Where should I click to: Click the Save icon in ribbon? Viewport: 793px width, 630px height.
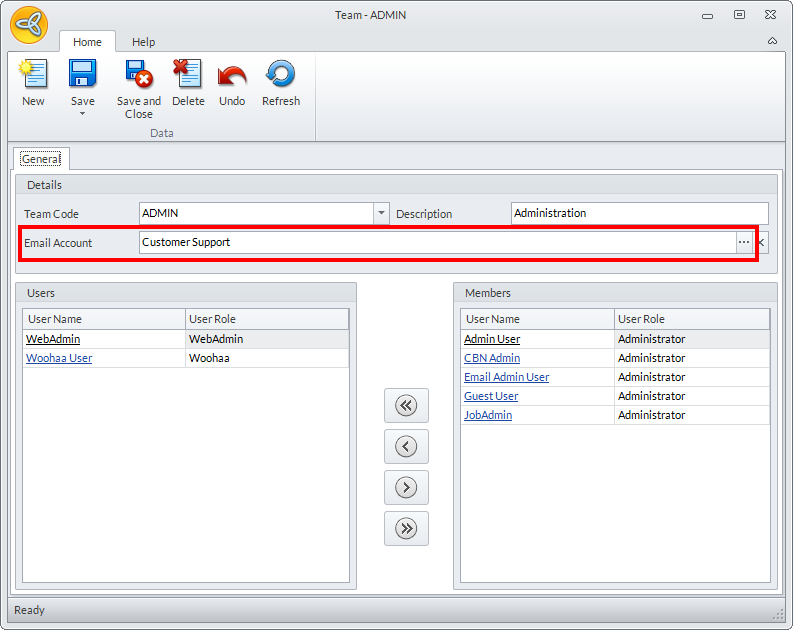coord(82,75)
